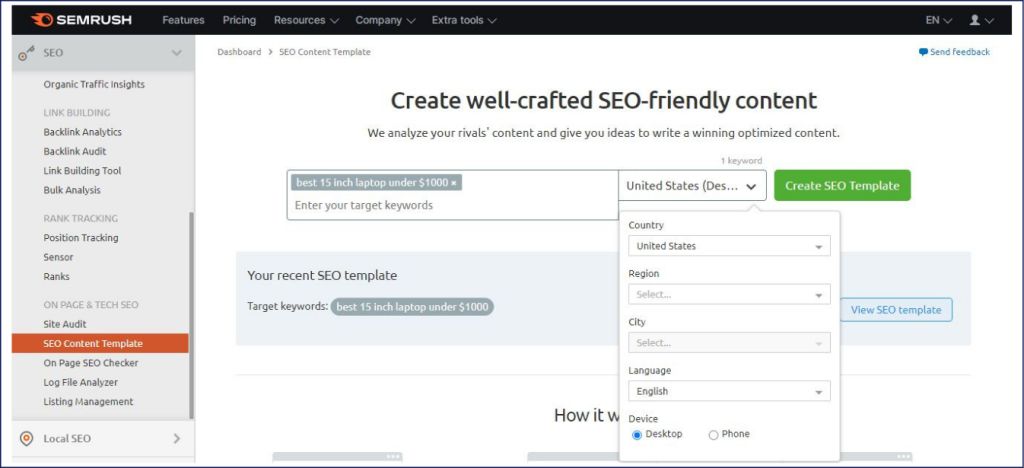Click the recent keyword tag best 15 inch laptop
Image resolution: width=1024 pixels, height=468 pixels.
[x=412, y=307]
